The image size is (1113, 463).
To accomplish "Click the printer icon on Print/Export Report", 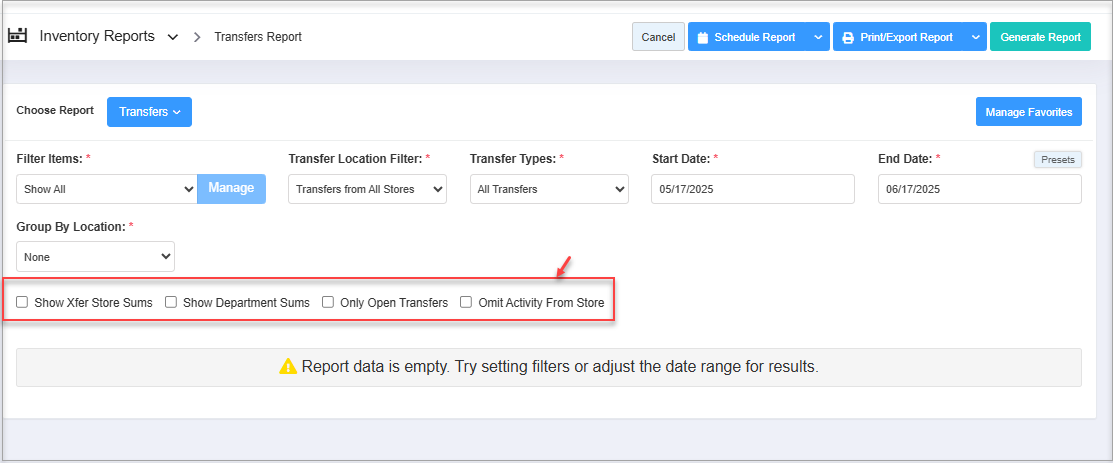I will click(848, 38).
